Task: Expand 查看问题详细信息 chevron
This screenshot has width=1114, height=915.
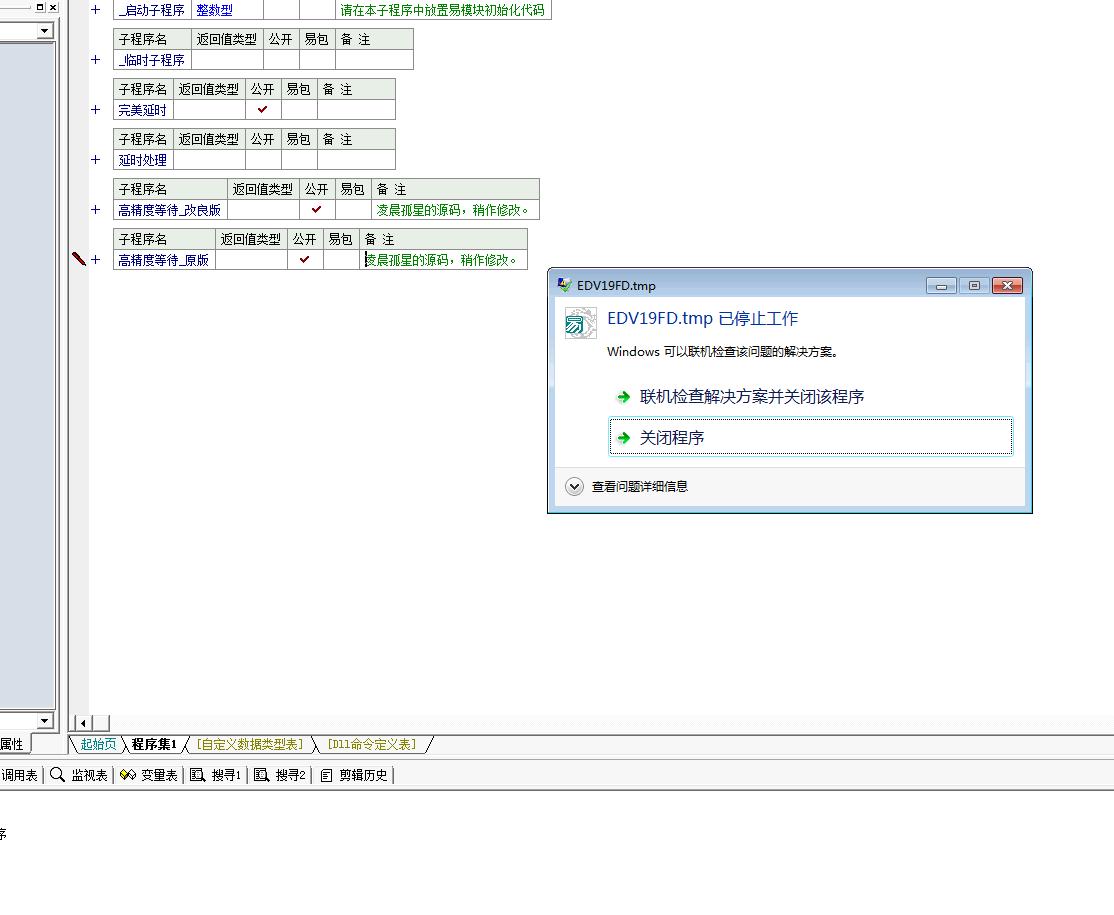Action: 574,487
